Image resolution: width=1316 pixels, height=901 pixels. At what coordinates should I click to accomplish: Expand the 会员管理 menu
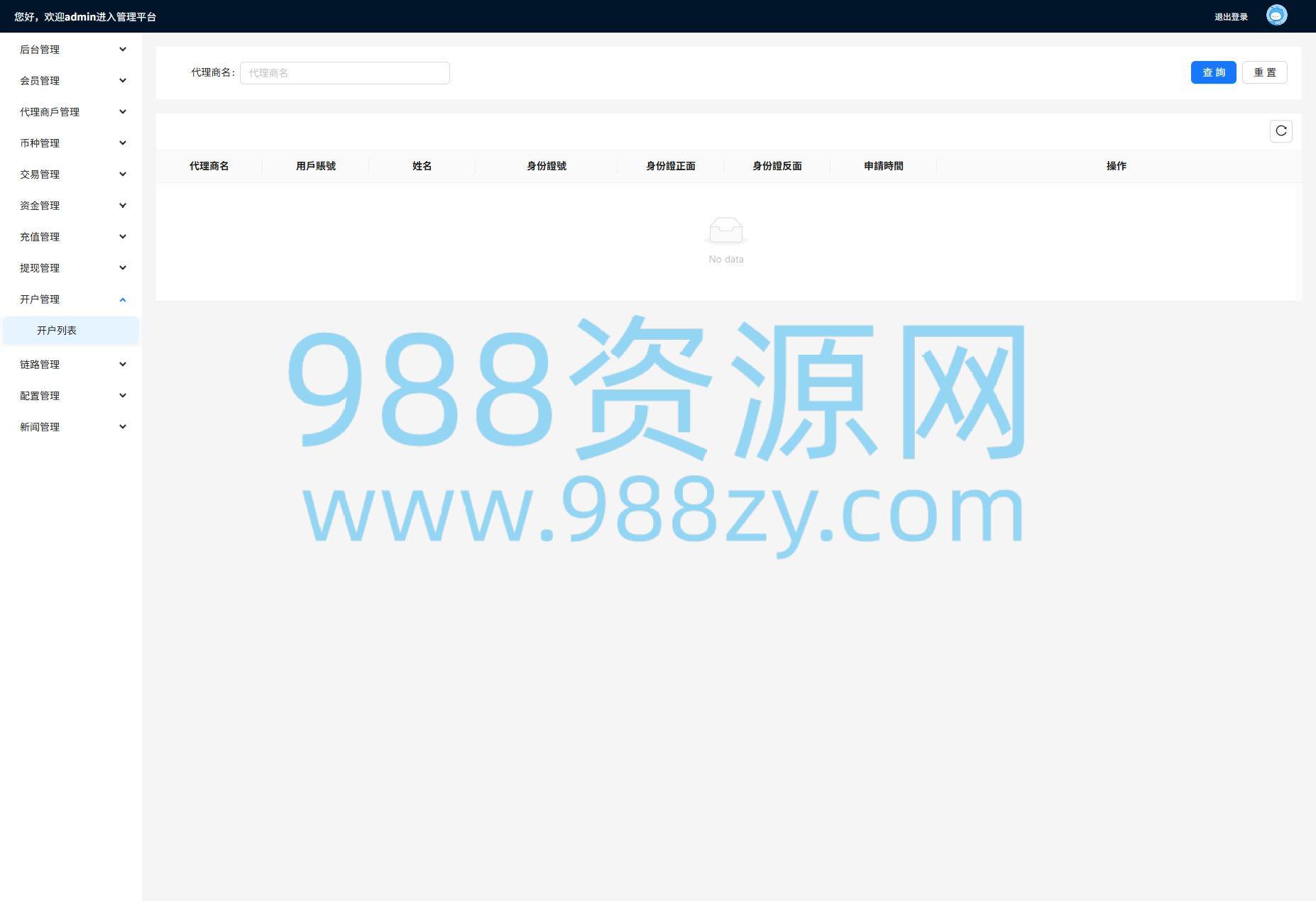pyautogui.click(x=71, y=81)
